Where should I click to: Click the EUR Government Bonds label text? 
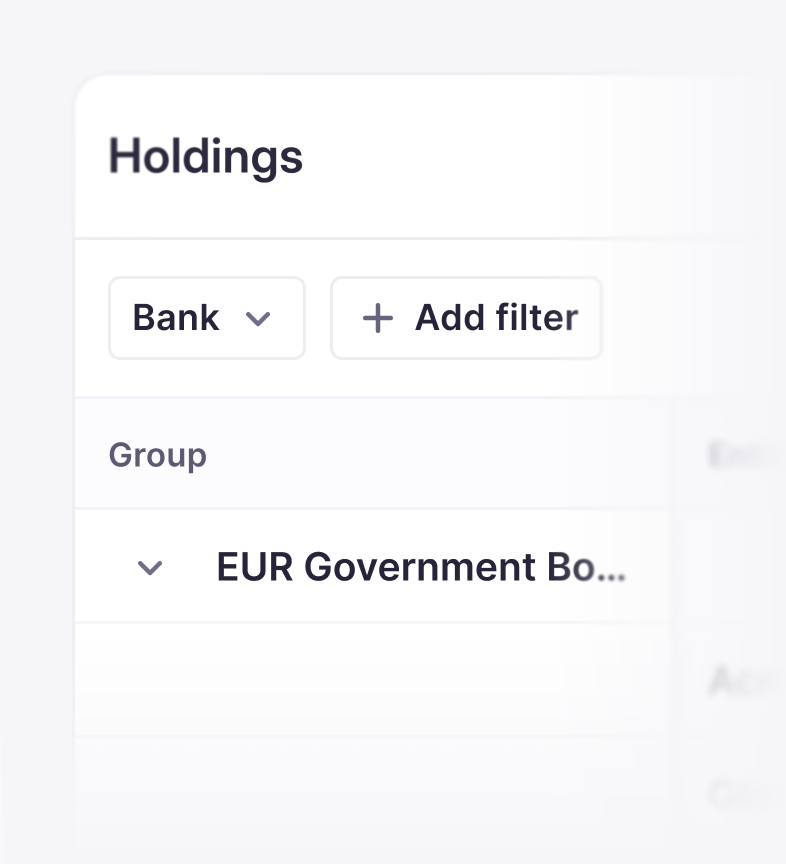tap(420, 567)
